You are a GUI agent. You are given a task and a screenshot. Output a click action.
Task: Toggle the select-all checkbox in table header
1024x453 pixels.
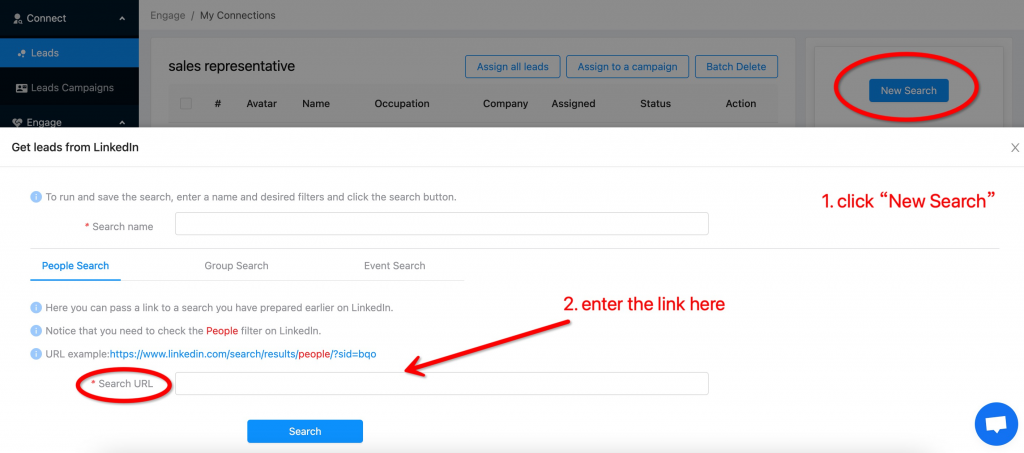186,103
